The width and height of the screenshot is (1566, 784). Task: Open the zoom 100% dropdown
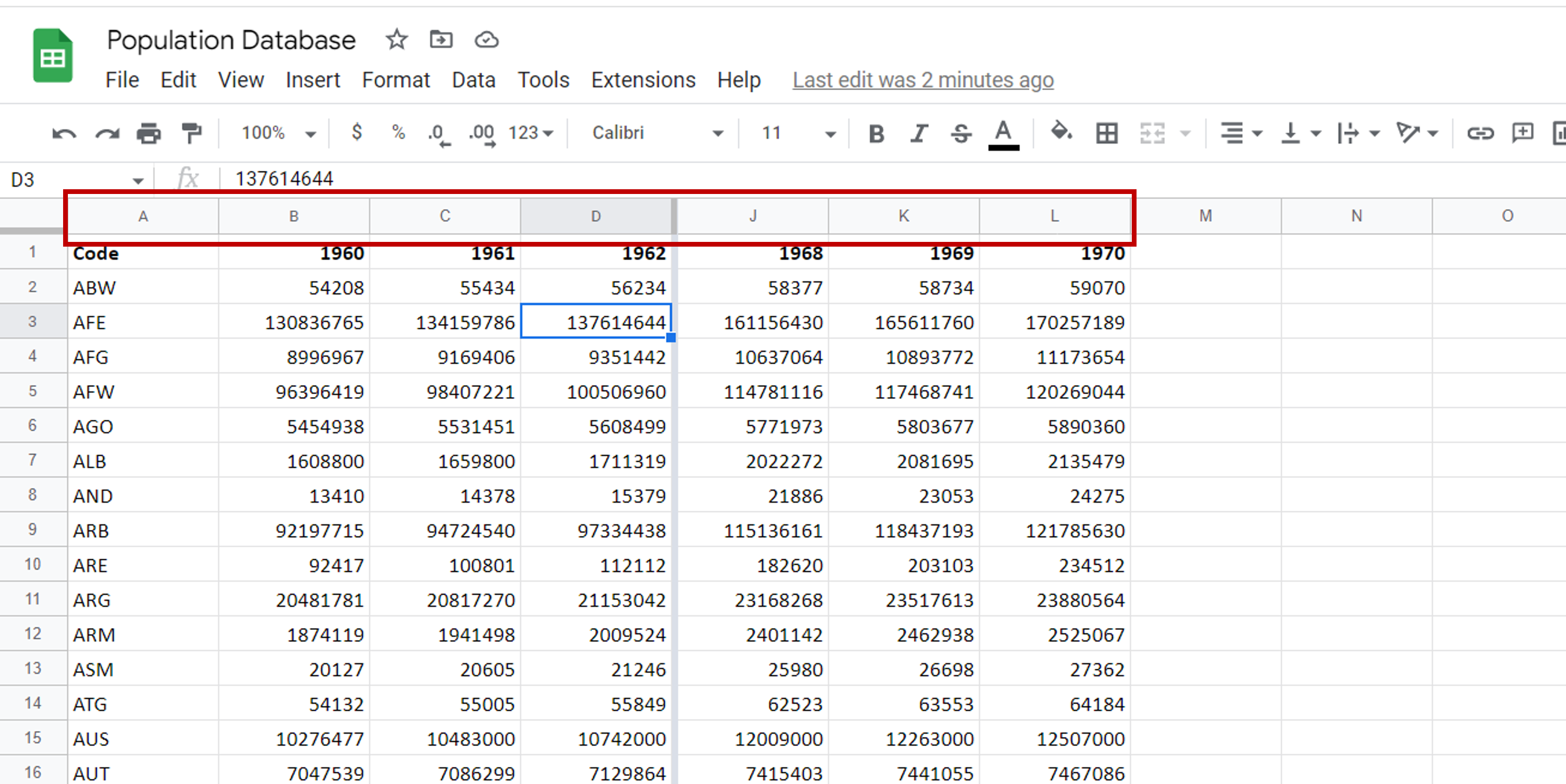[279, 133]
